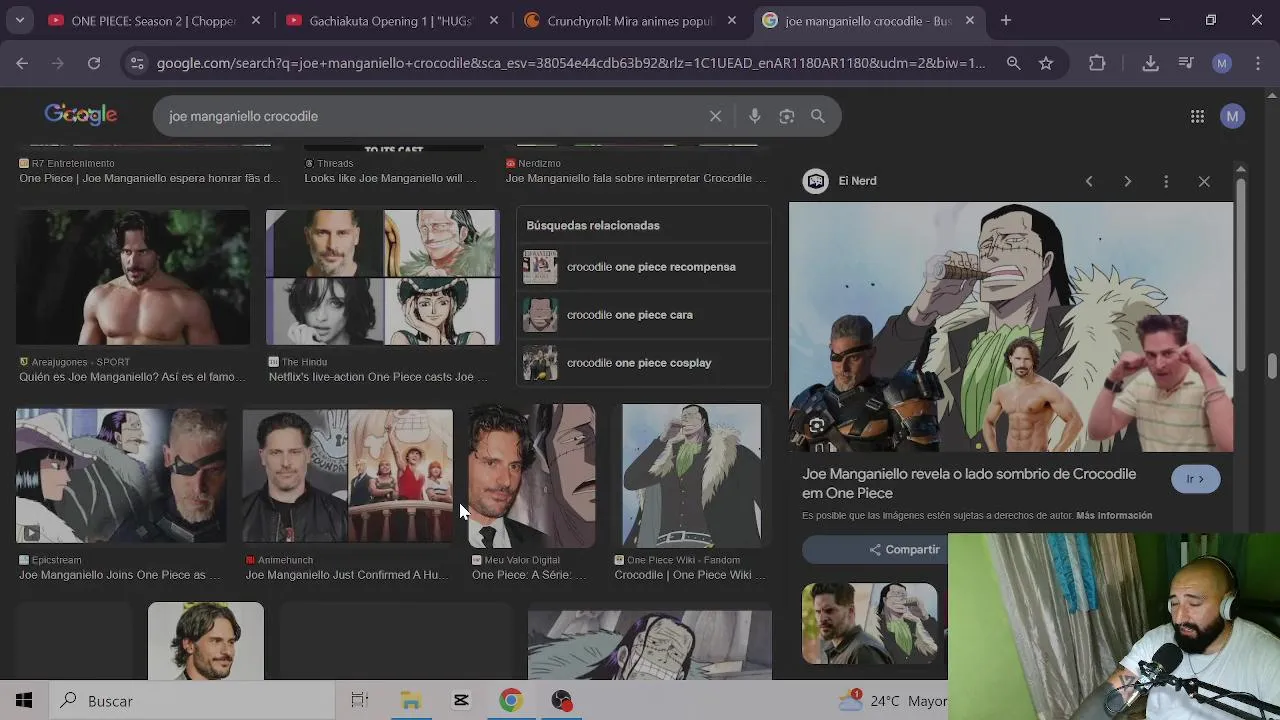
Task: Open related search crocodile one piece recompensa
Action: 644,267
